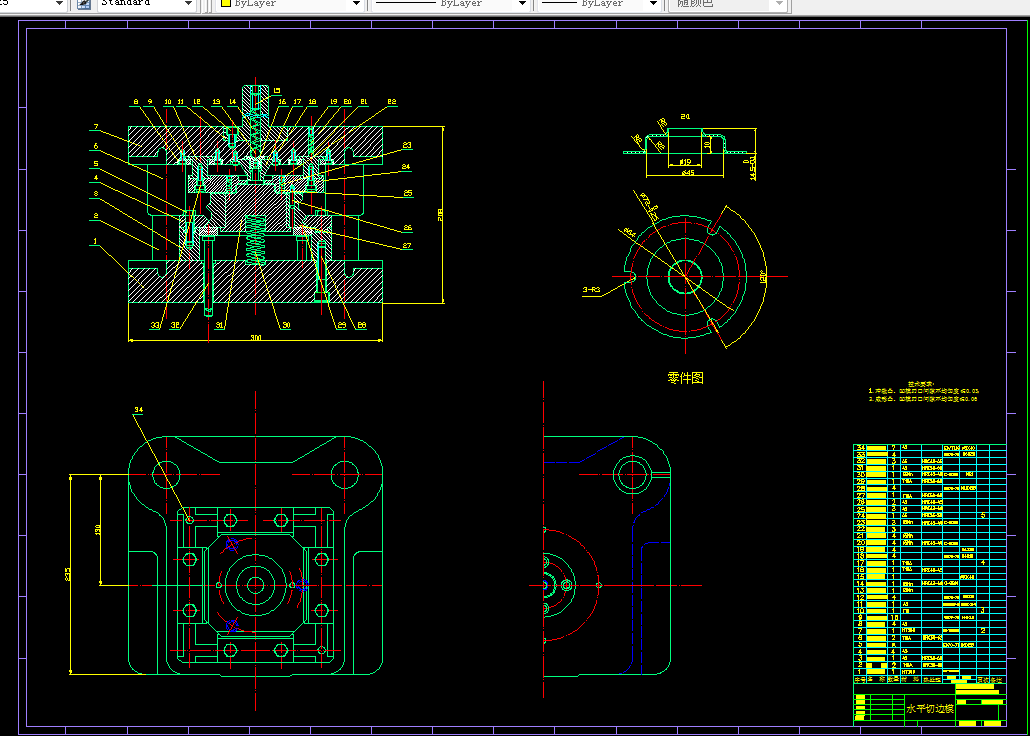Screen dimensions: 1030x736
Task: Select balloon number 31 below the section view
Action: point(219,325)
